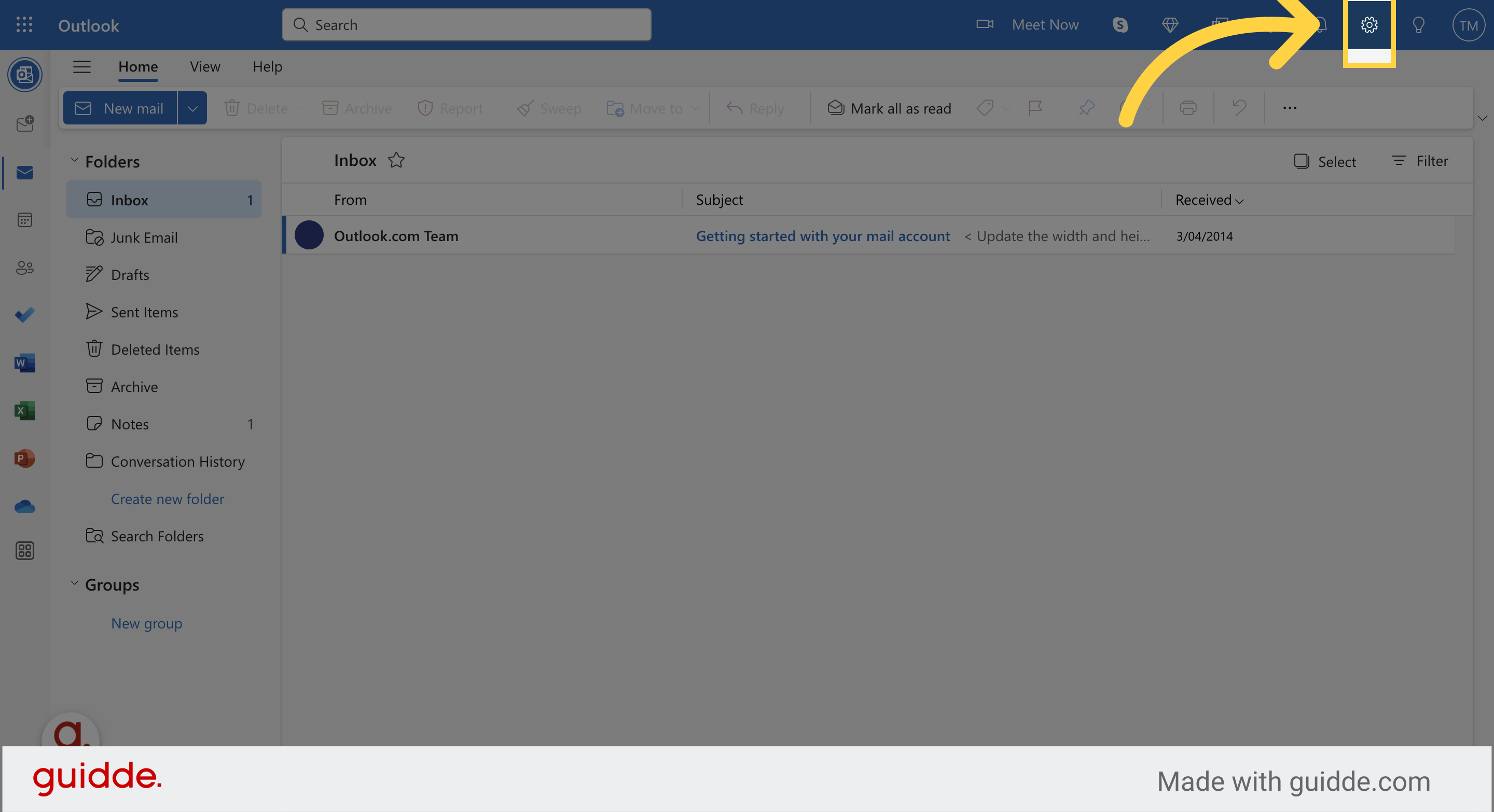The width and height of the screenshot is (1494, 812).
Task: Click the Flag icon in toolbar
Action: [1035, 108]
